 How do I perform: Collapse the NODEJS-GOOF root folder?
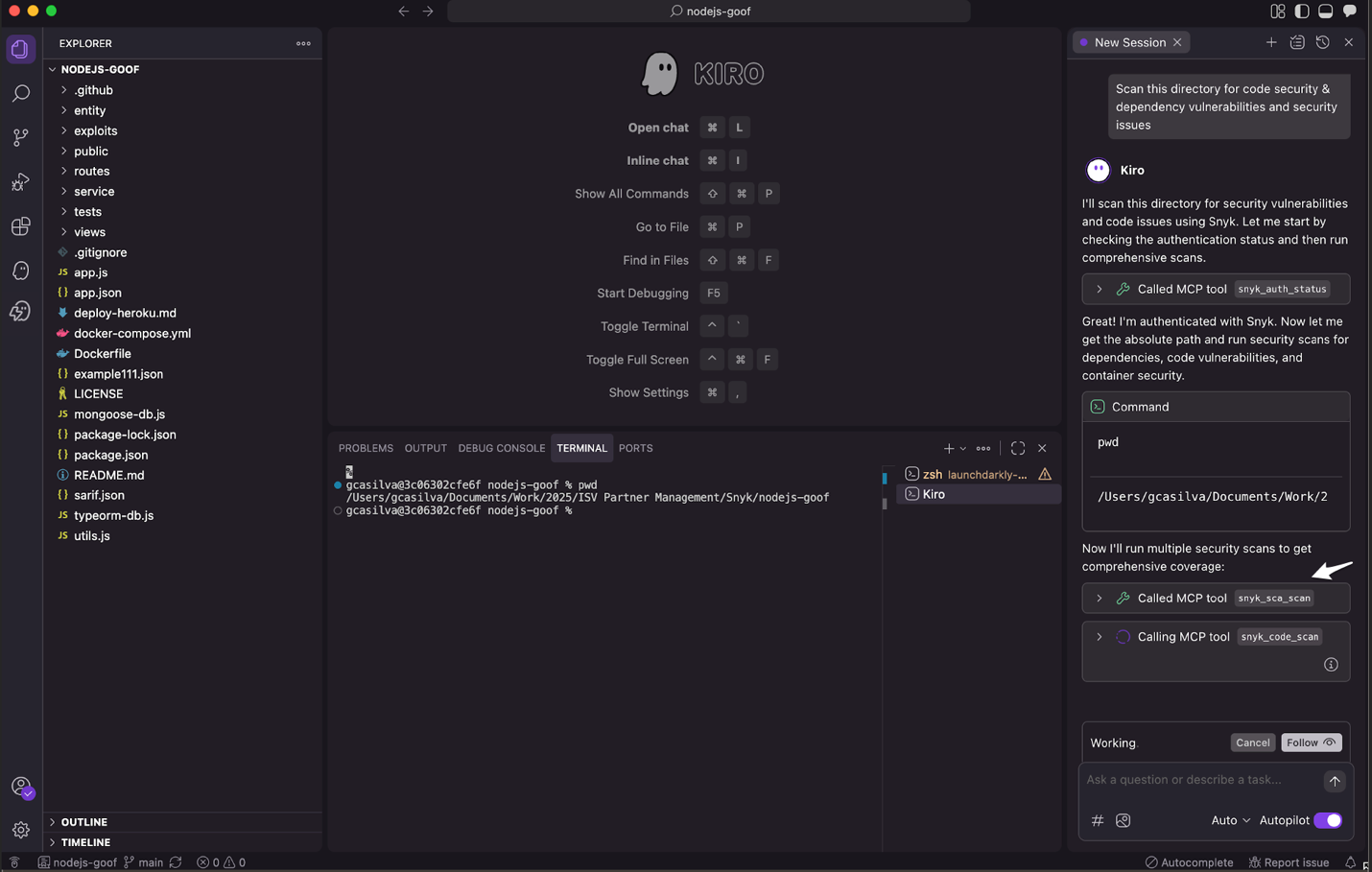[x=182, y=69]
